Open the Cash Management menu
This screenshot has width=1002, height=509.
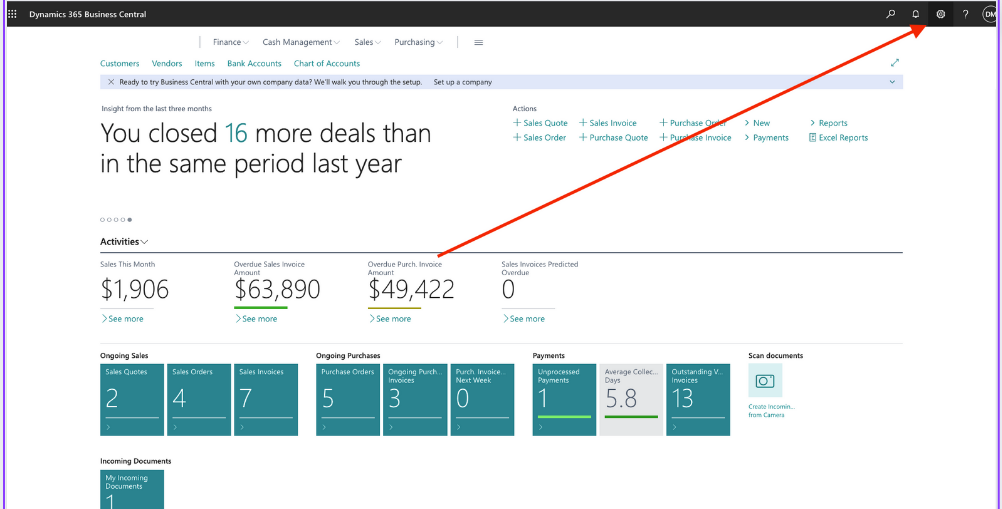(300, 43)
